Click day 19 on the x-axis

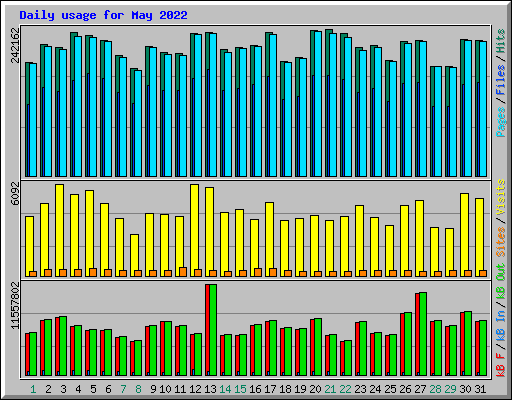click(300, 389)
